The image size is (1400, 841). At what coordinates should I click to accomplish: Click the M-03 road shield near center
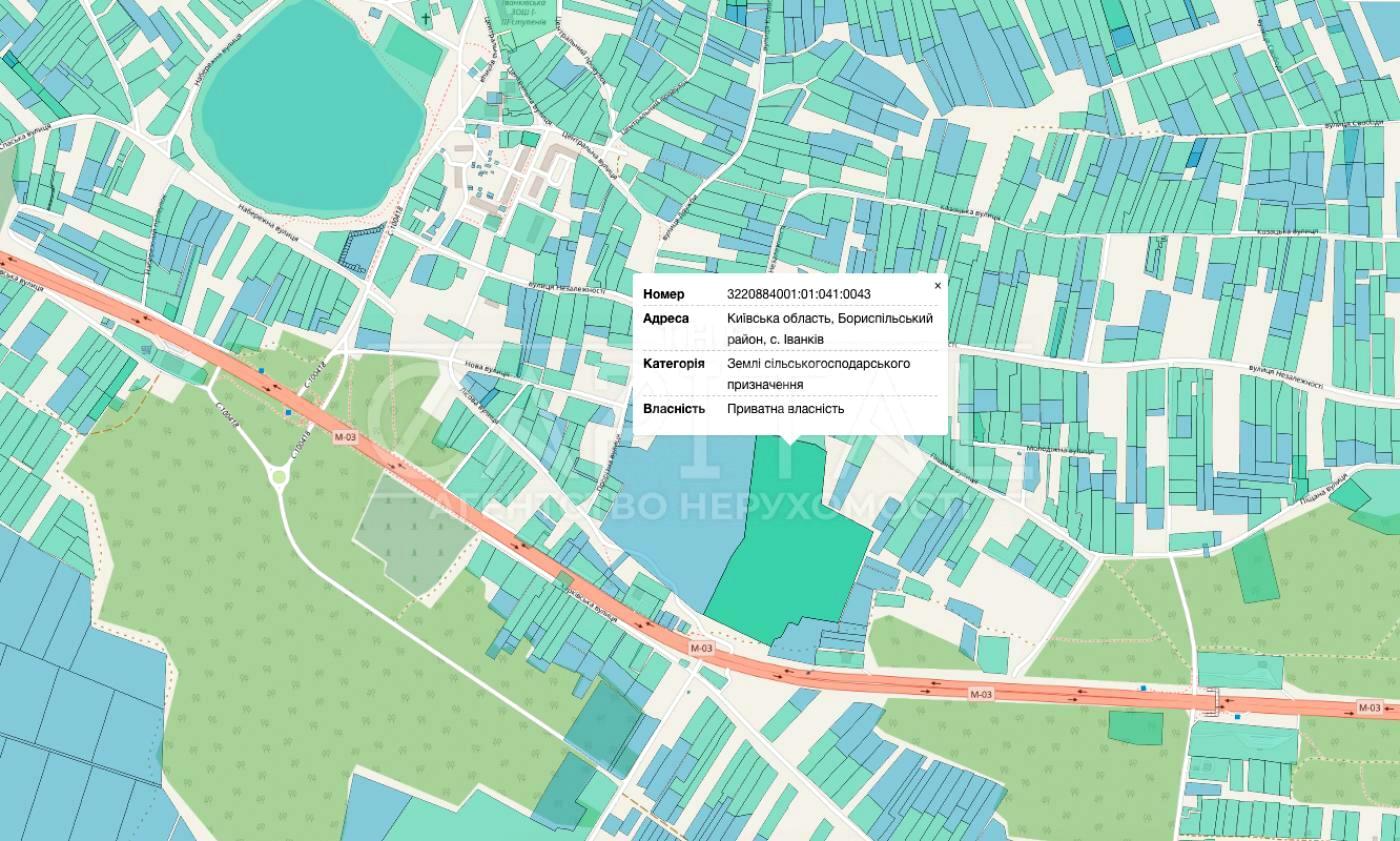[702, 648]
